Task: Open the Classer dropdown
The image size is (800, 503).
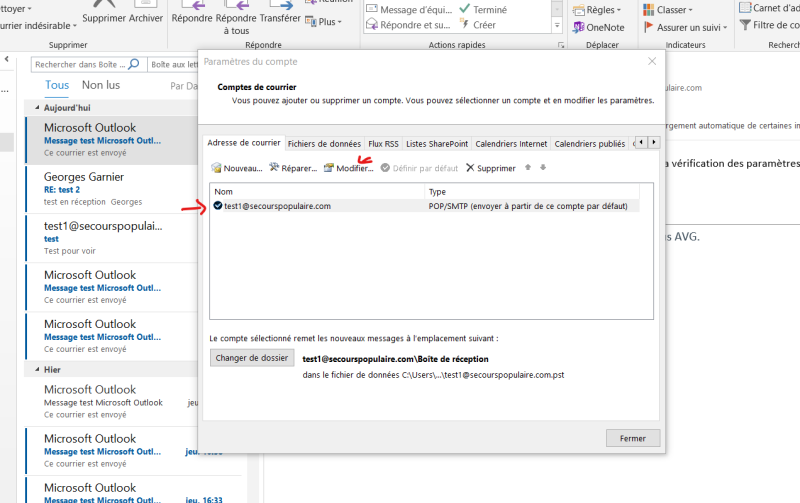Action: click(667, 10)
